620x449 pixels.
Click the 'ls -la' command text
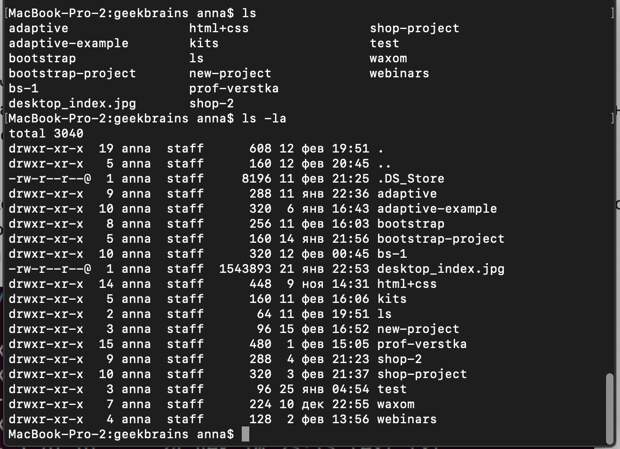[264, 118]
